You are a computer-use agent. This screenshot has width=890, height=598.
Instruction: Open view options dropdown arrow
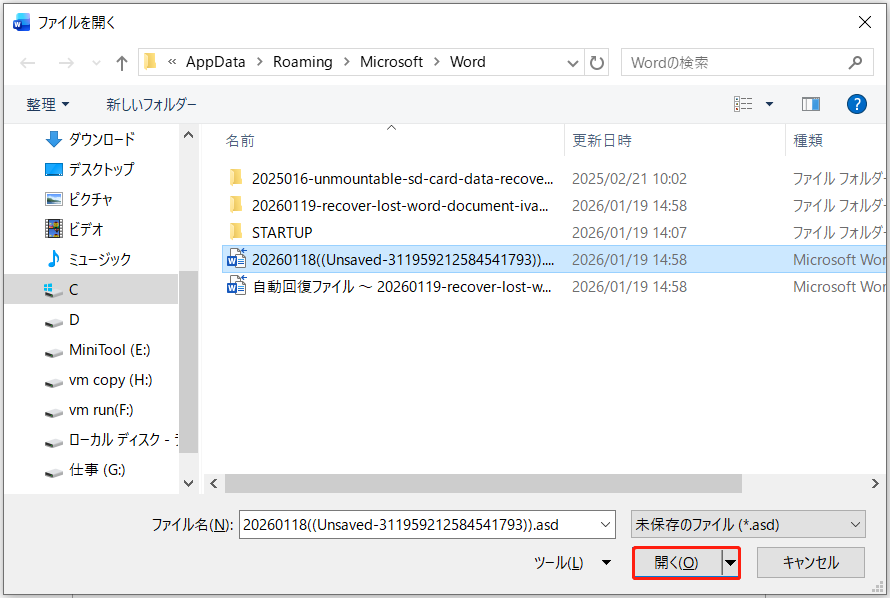(x=769, y=104)
